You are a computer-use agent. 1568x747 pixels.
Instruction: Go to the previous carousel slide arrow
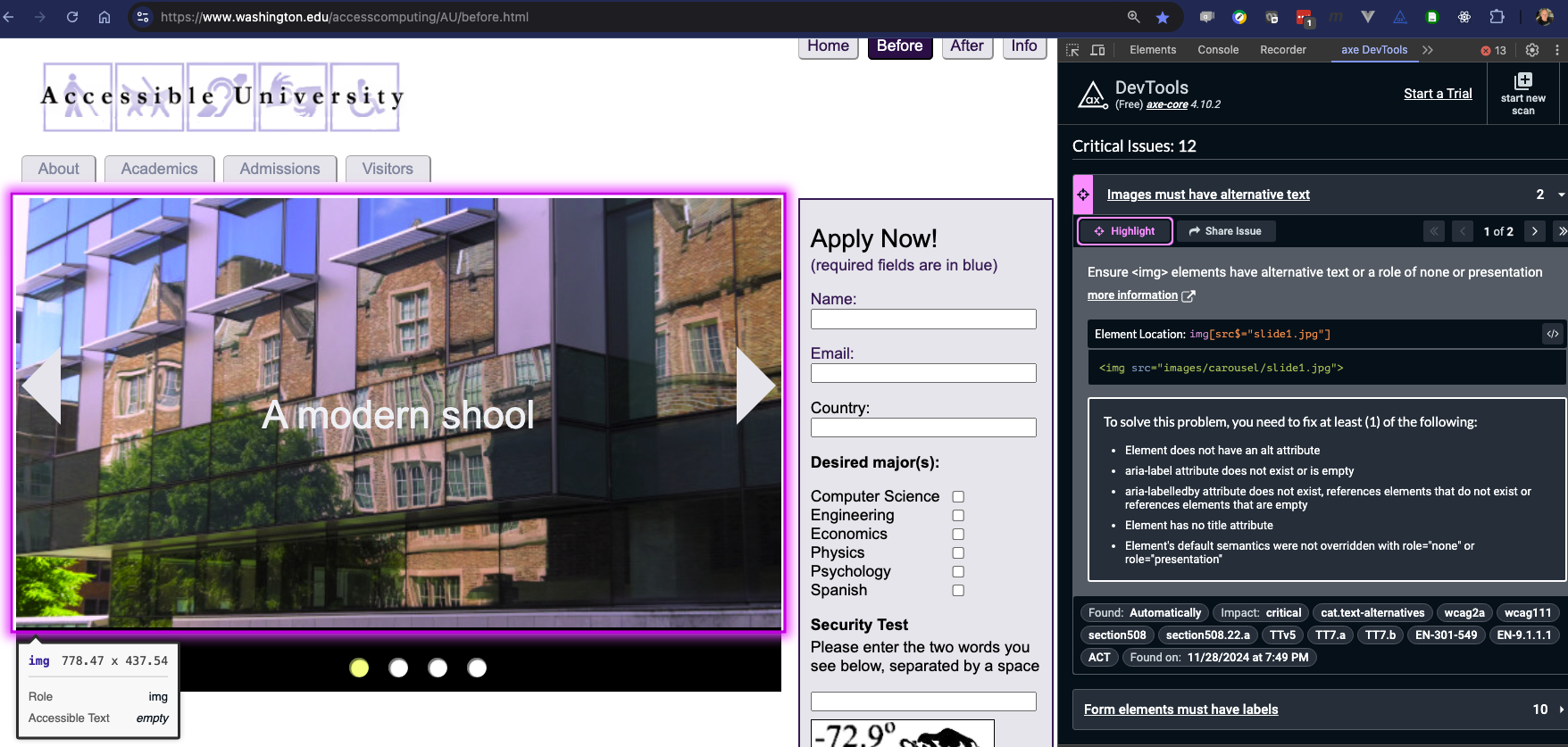(x=41, y=386)
